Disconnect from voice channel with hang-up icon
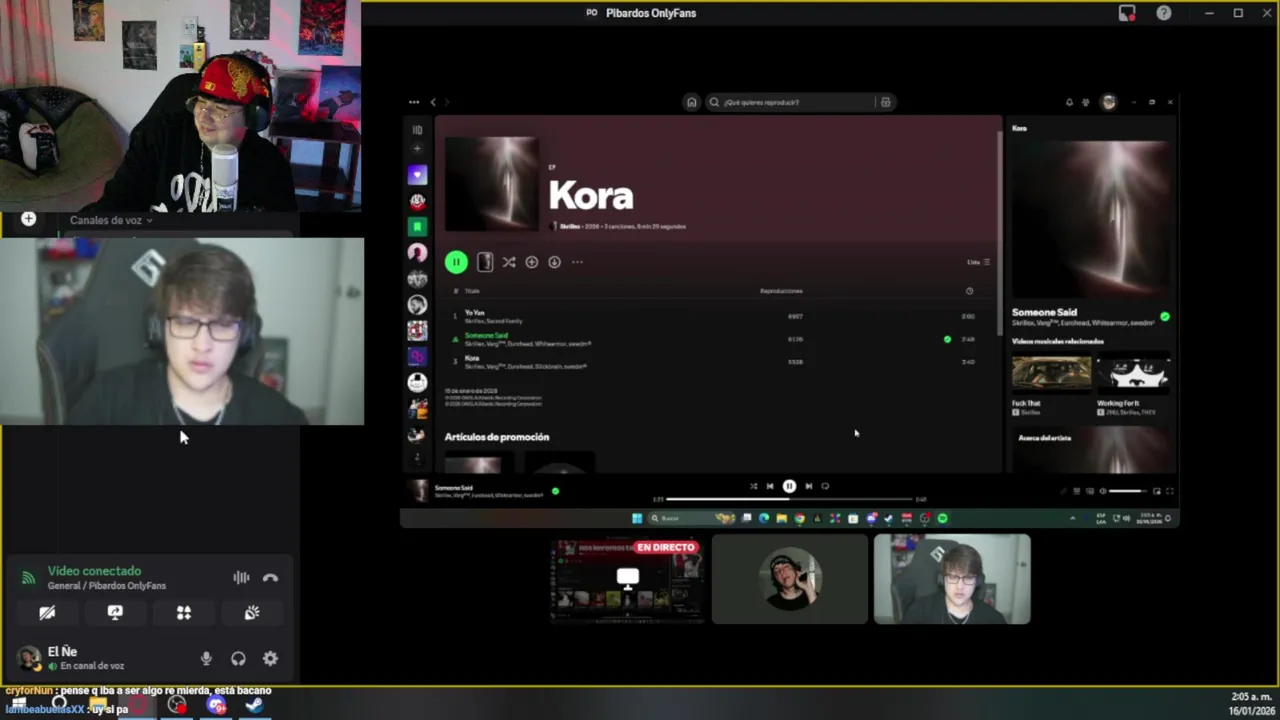 click(270, 577)
